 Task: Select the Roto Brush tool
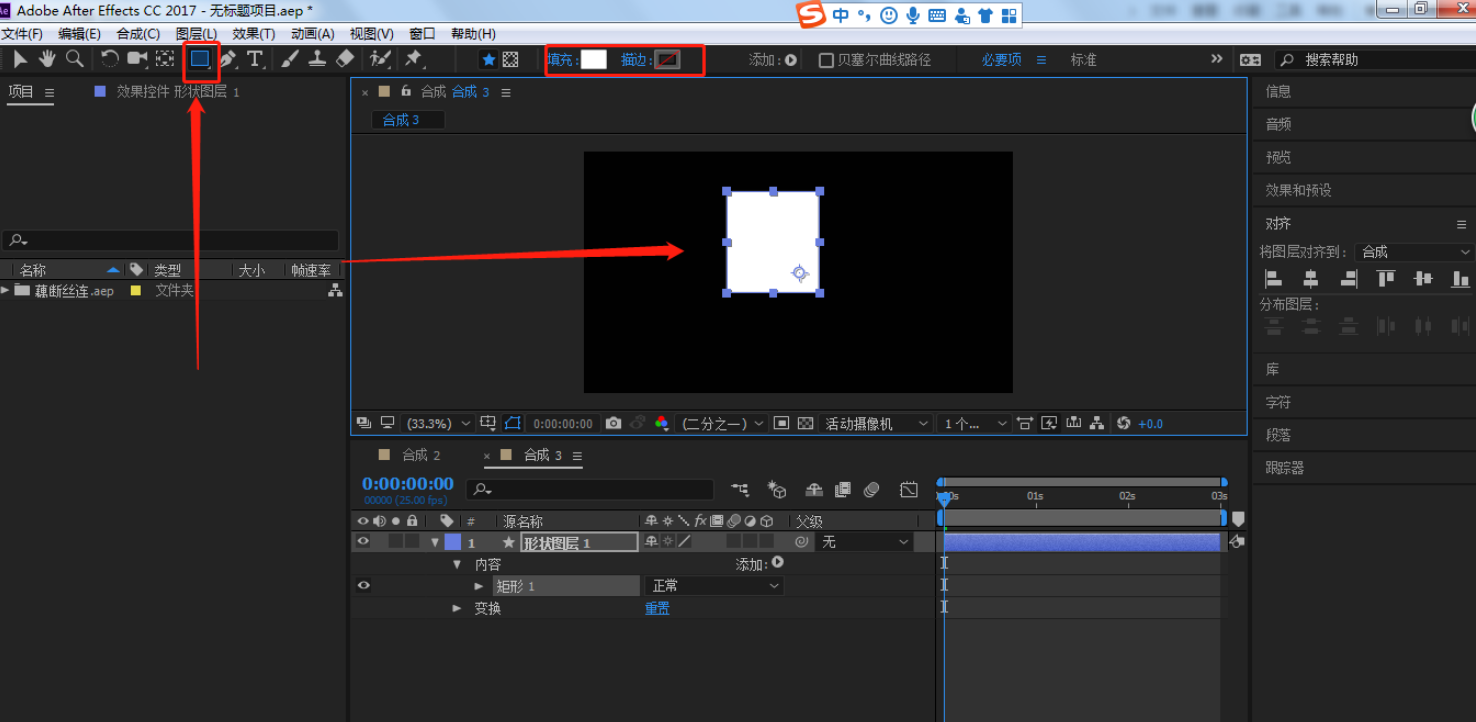pyautogui.click(x=380, y=59)
